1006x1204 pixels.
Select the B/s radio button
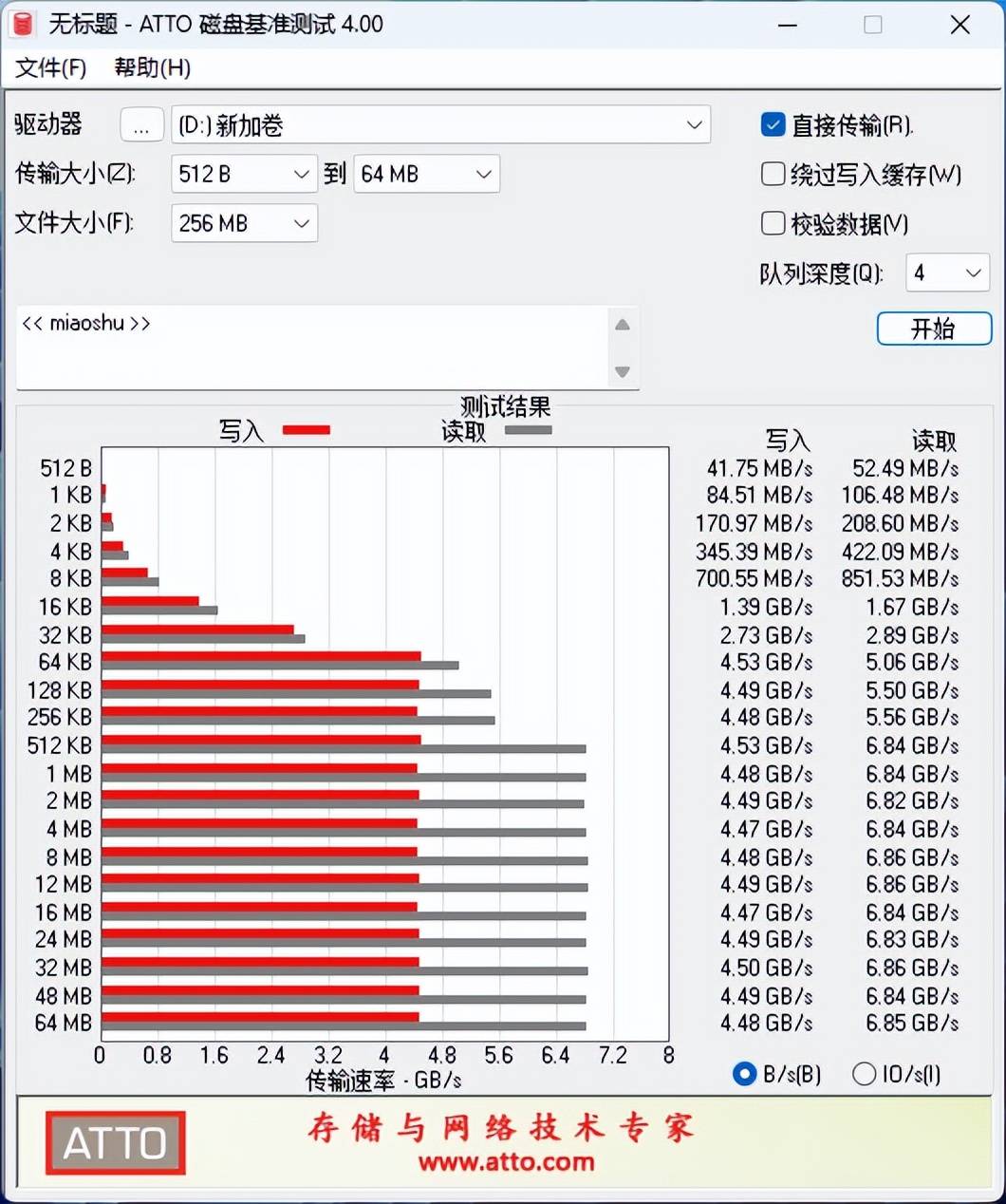tap(744, 1074)
